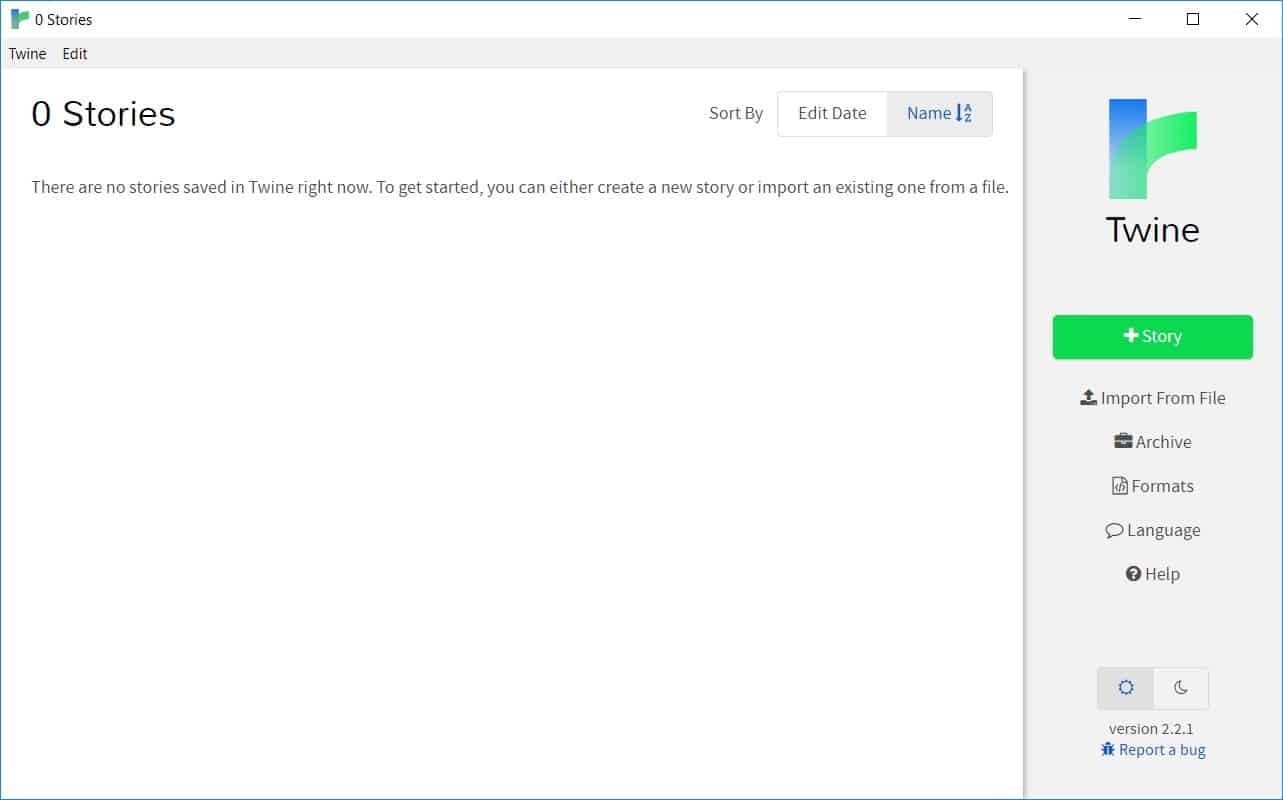Click the bug icon beside Report a bug
The image size is (1283, 800).
pos(1108,750)
